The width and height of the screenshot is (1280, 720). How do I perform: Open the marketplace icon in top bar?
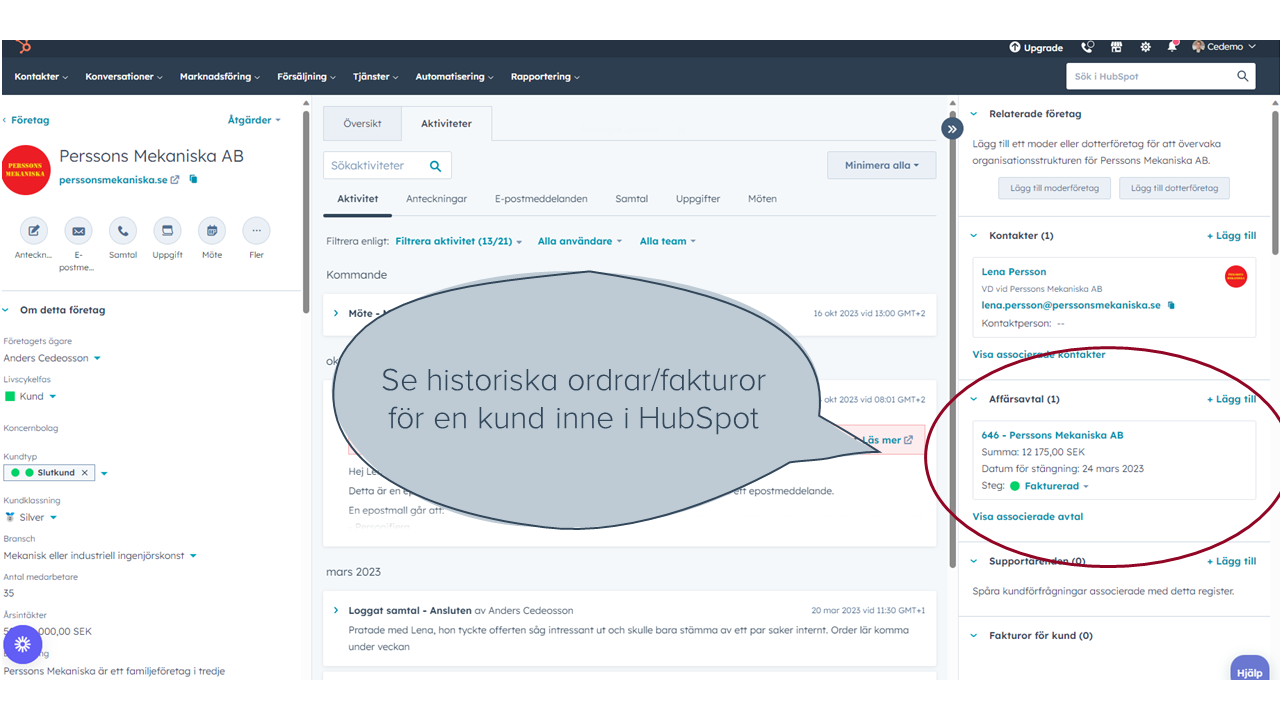pyautogui.click(x=1116, y=47)
